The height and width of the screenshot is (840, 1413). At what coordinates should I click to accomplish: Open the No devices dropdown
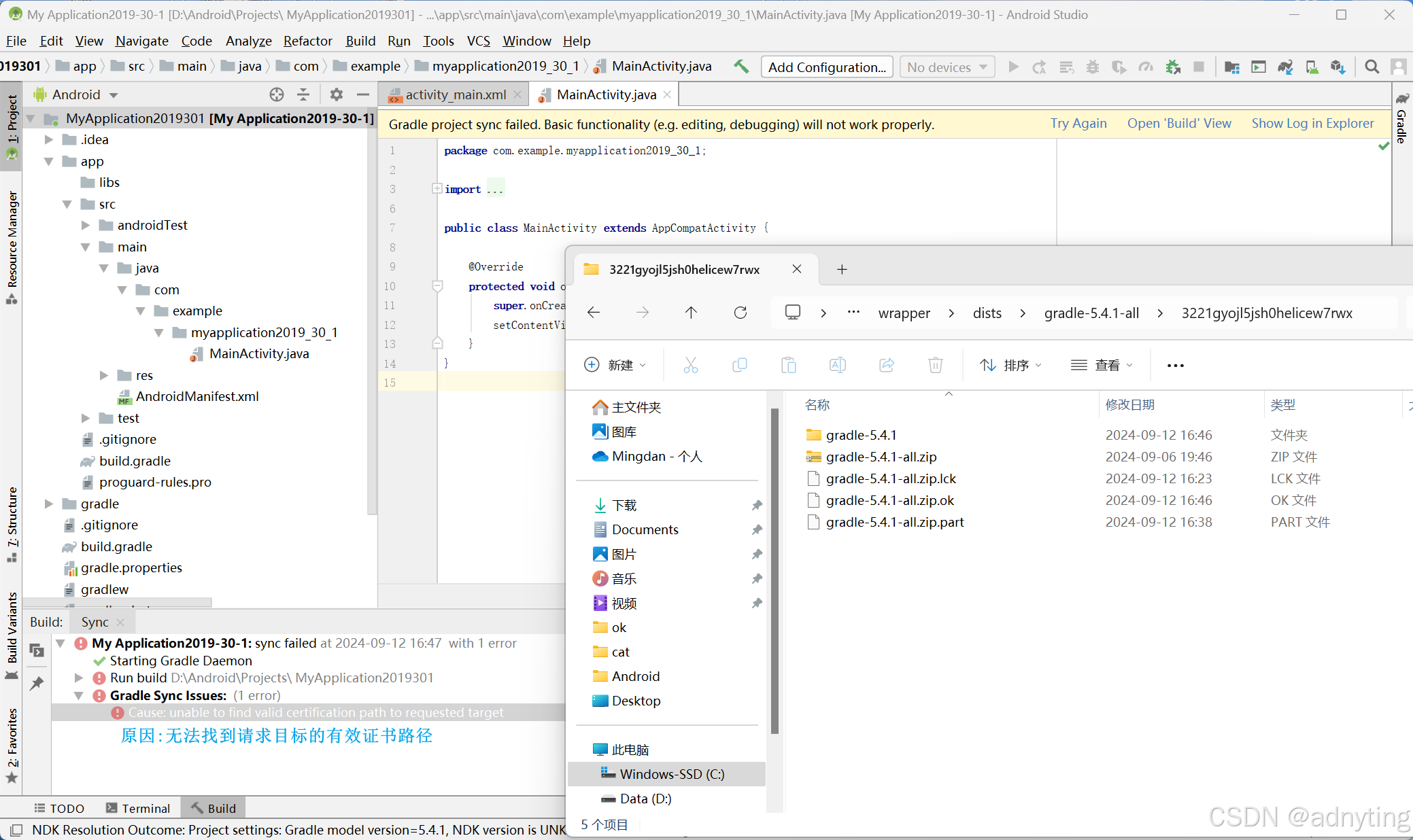point(947,67)
